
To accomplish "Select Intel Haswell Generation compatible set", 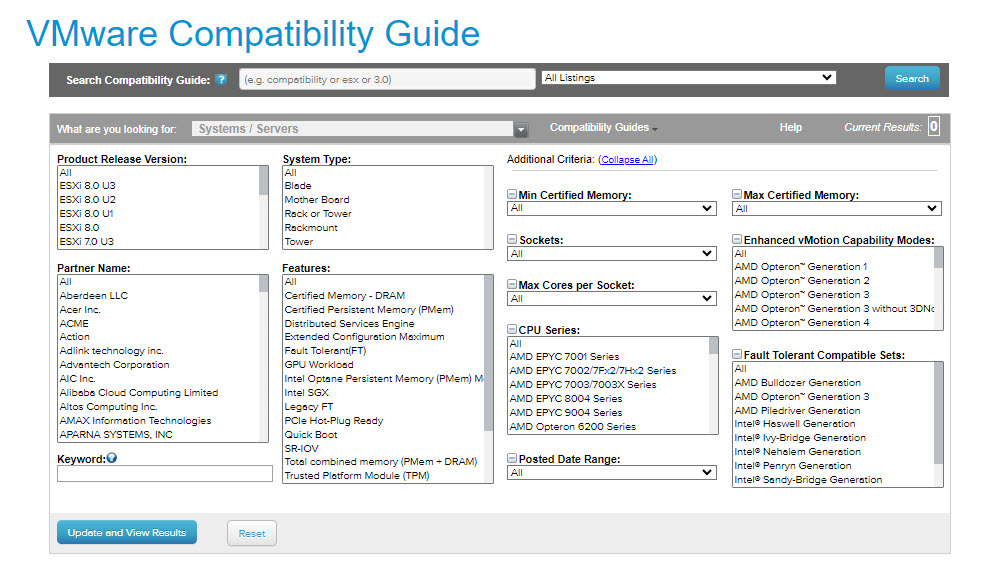I will 795,424.
